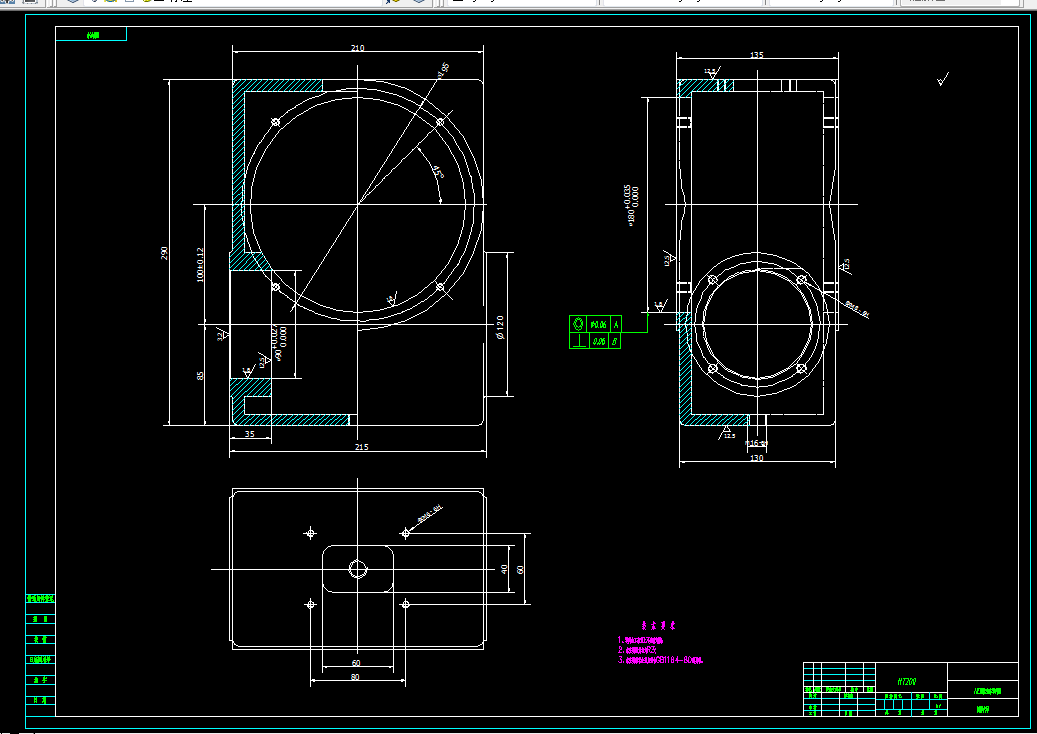Pick the 100±0.12 dimension label
This screenshot has width=1037, height=734.
[x=200, y=265]
